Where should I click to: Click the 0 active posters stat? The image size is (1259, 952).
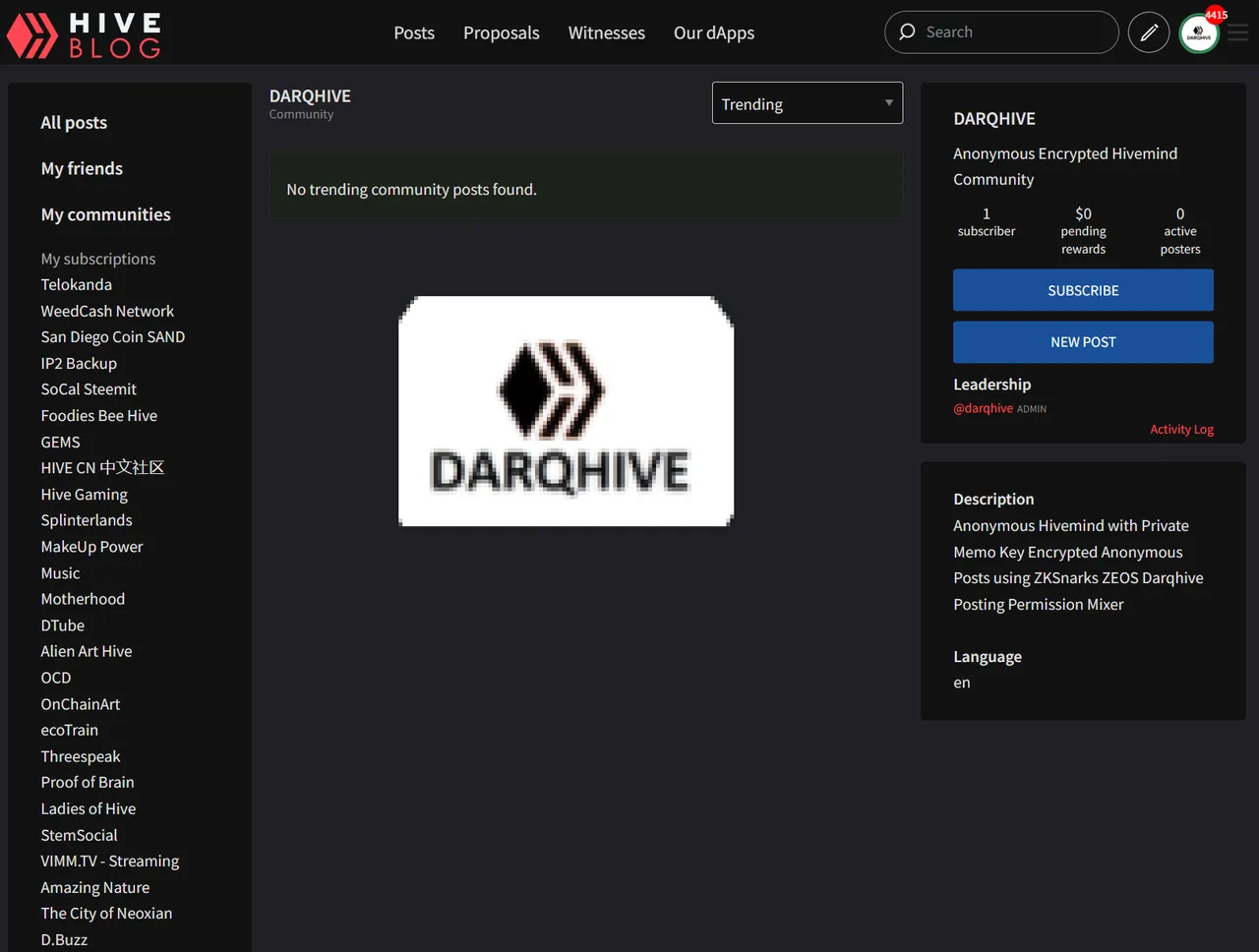pos(1180,230)
